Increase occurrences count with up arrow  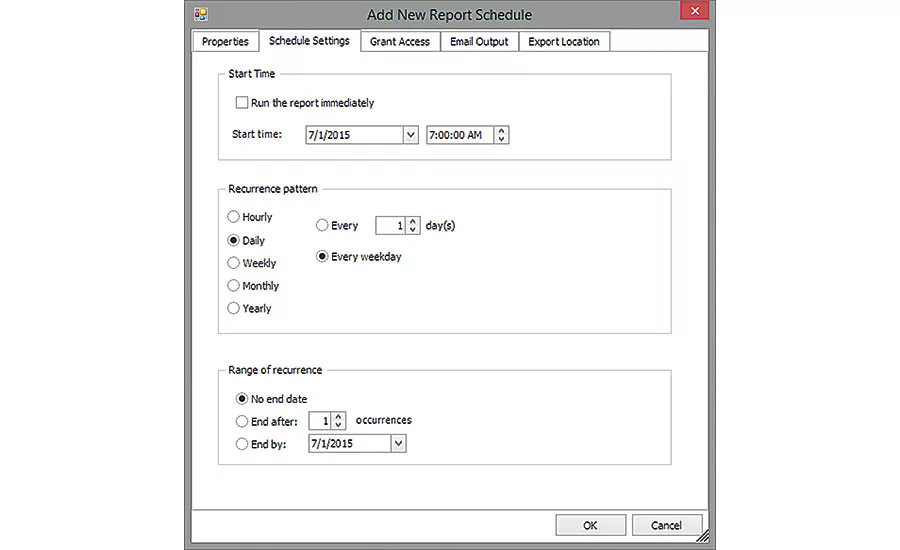tap(338, 417)
